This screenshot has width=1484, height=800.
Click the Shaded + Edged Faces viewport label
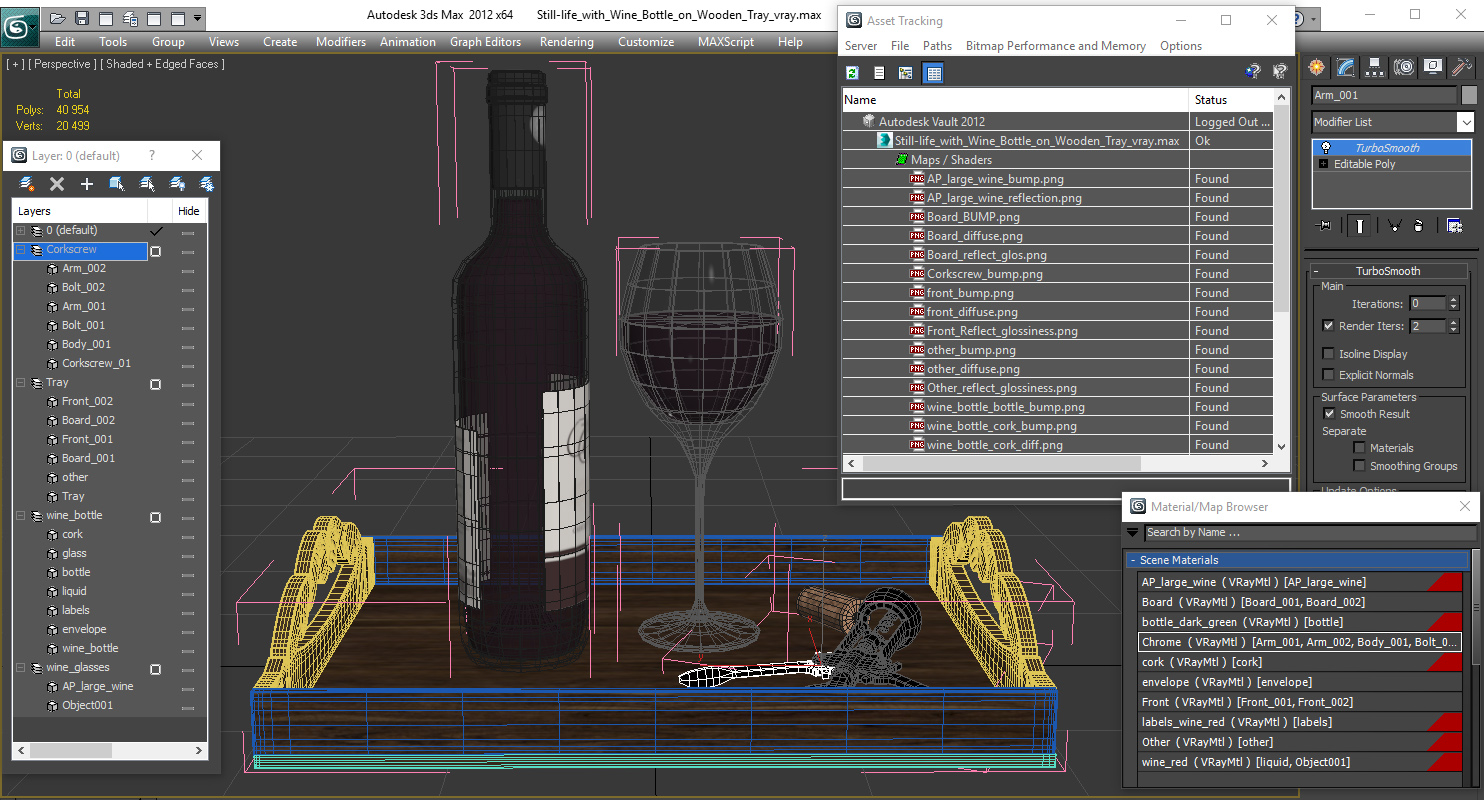coord(164,64)
